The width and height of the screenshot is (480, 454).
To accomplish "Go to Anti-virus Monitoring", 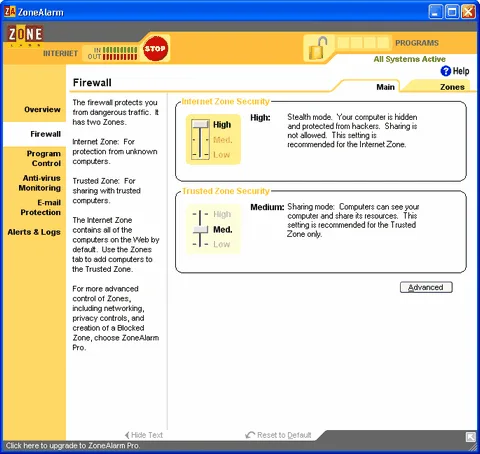I will click(x=40, y=183).
